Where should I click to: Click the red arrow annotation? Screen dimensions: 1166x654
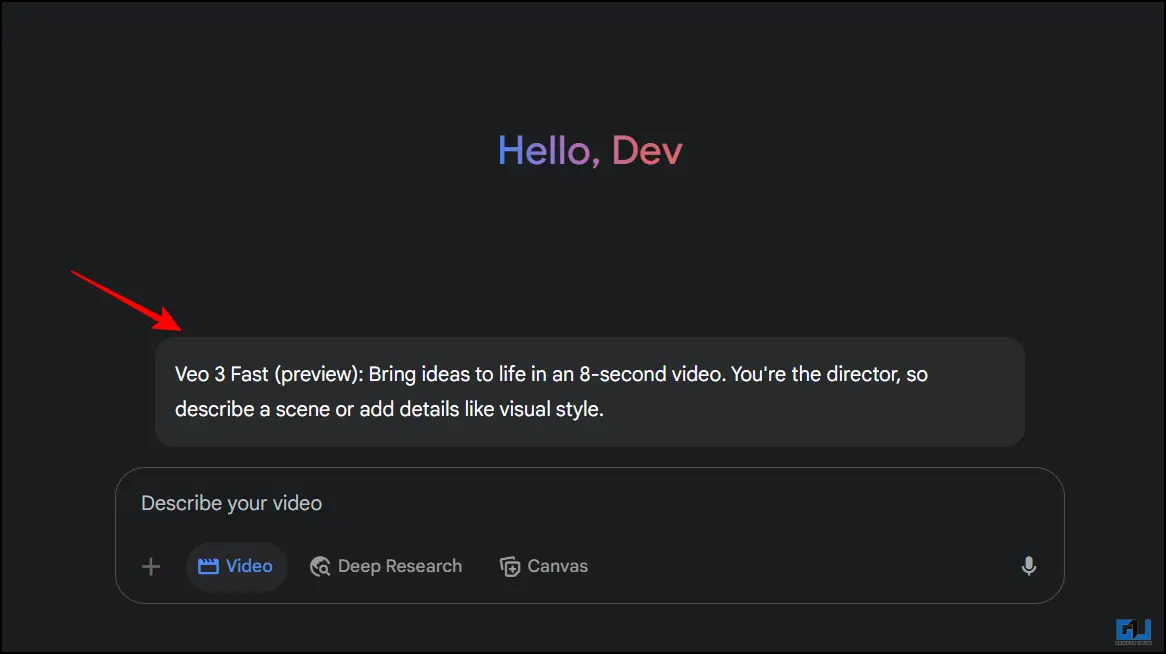coord(126,301)
